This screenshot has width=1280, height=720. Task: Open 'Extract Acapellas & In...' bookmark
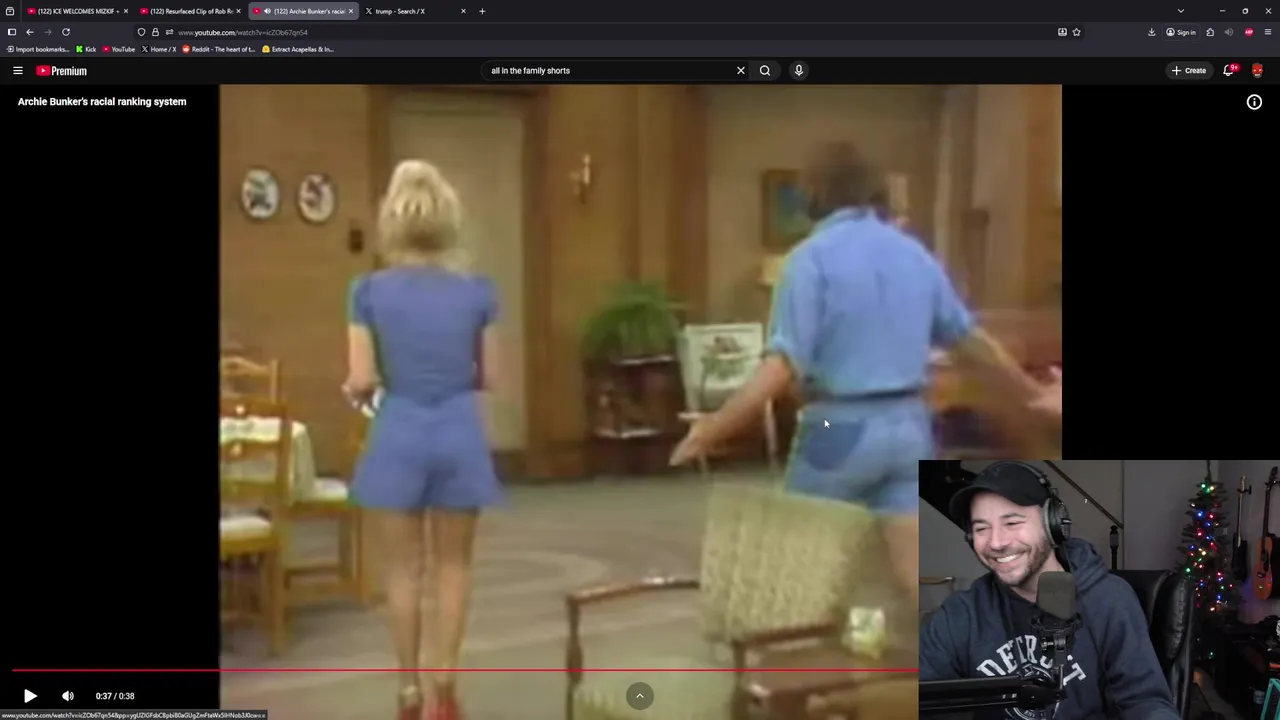(298, 49)
